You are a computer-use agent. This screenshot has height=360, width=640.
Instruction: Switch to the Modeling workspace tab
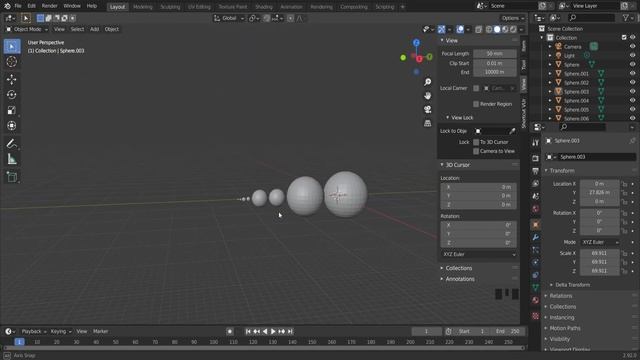click(x=142, y=7)
